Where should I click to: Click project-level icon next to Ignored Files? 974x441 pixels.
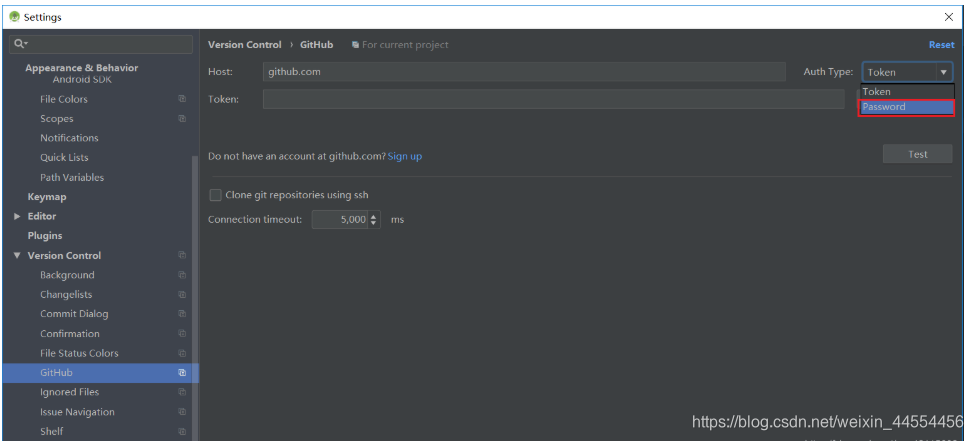182,392
